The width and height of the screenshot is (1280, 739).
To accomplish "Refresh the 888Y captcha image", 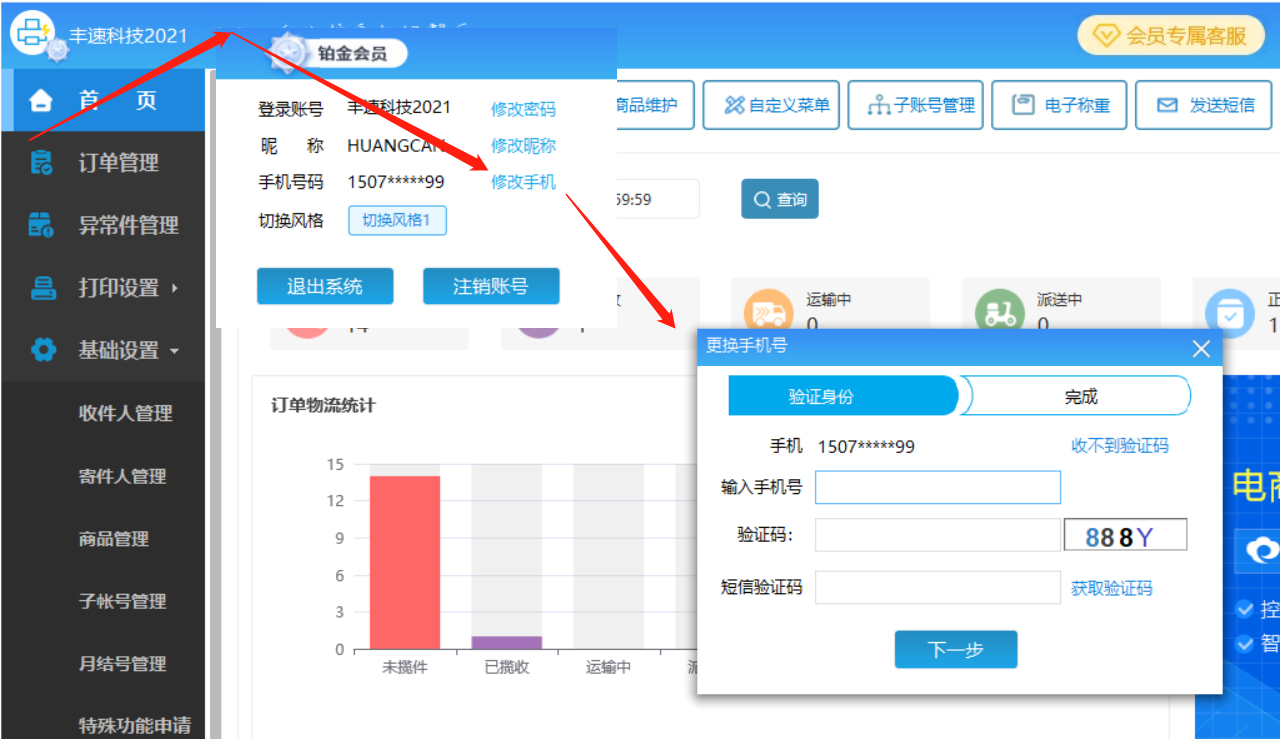I will pyautogui.click(x=1125, y=535).
